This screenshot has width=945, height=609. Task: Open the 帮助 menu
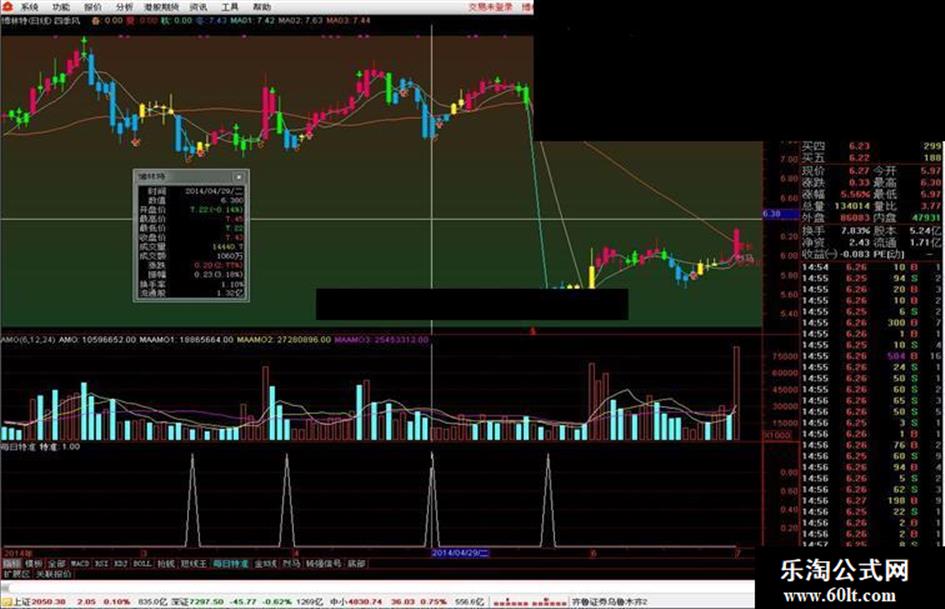(x=262, y=7)
